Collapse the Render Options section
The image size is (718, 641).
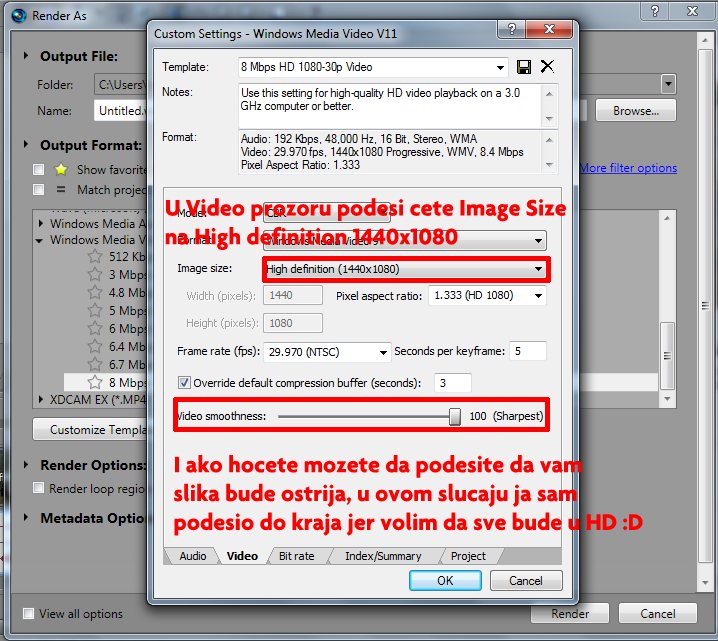26,465
